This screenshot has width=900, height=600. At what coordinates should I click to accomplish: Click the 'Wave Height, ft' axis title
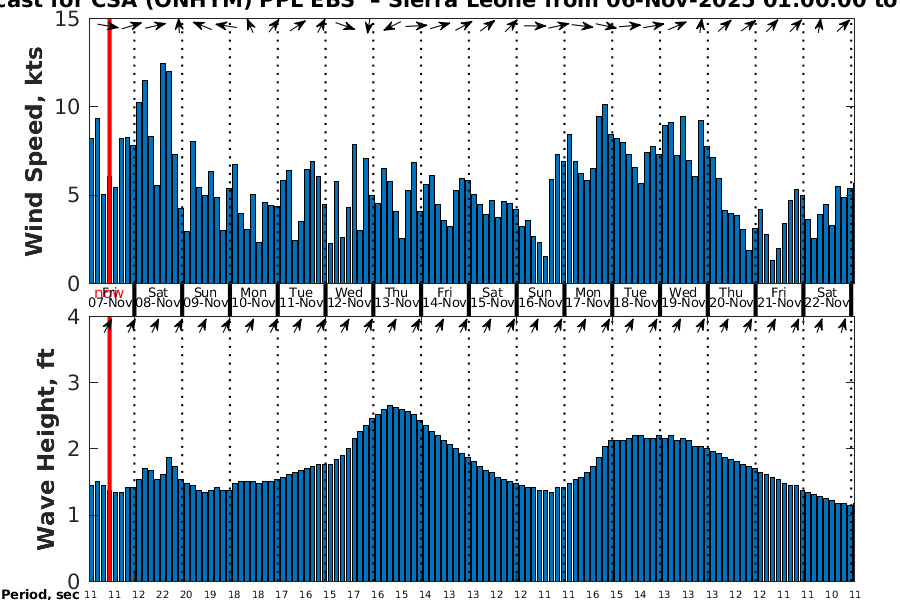(45, 450)
